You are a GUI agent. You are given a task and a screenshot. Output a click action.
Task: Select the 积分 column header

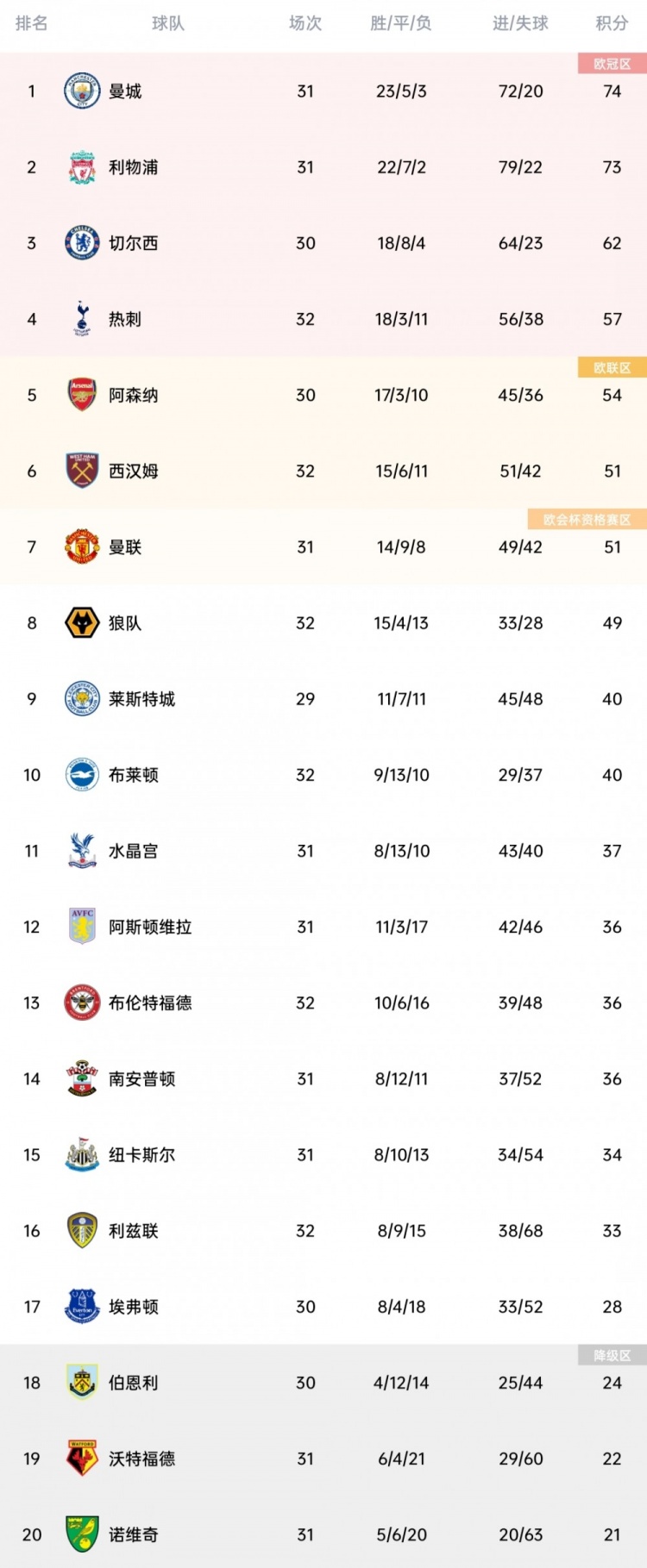click(612, 23)
